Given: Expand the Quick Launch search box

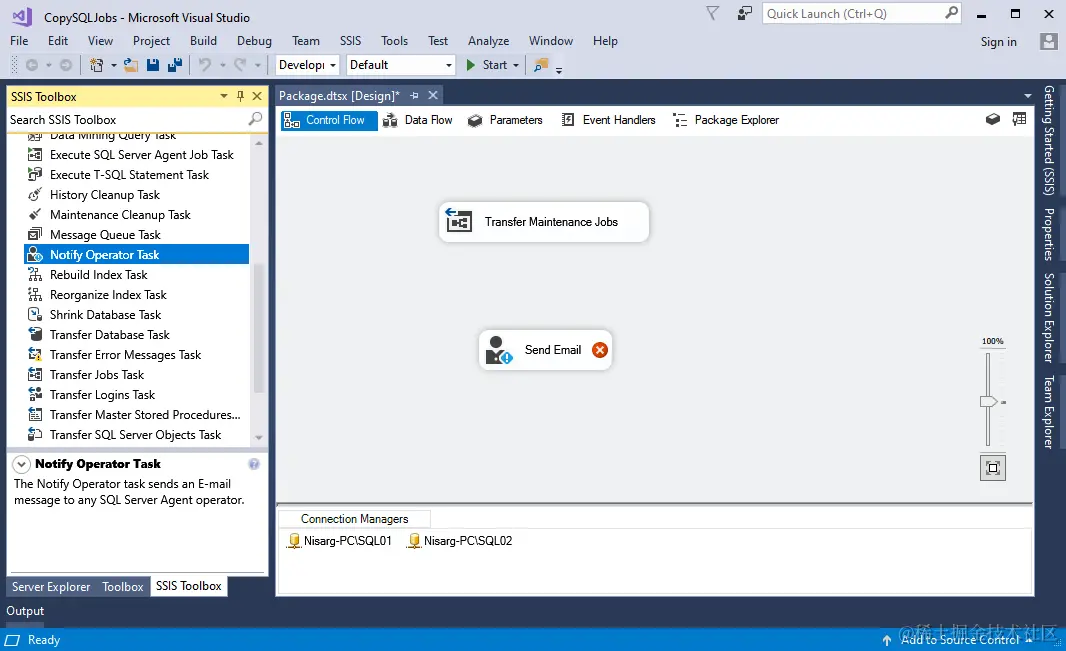Looking at the screenshot, I should point(855,14).
